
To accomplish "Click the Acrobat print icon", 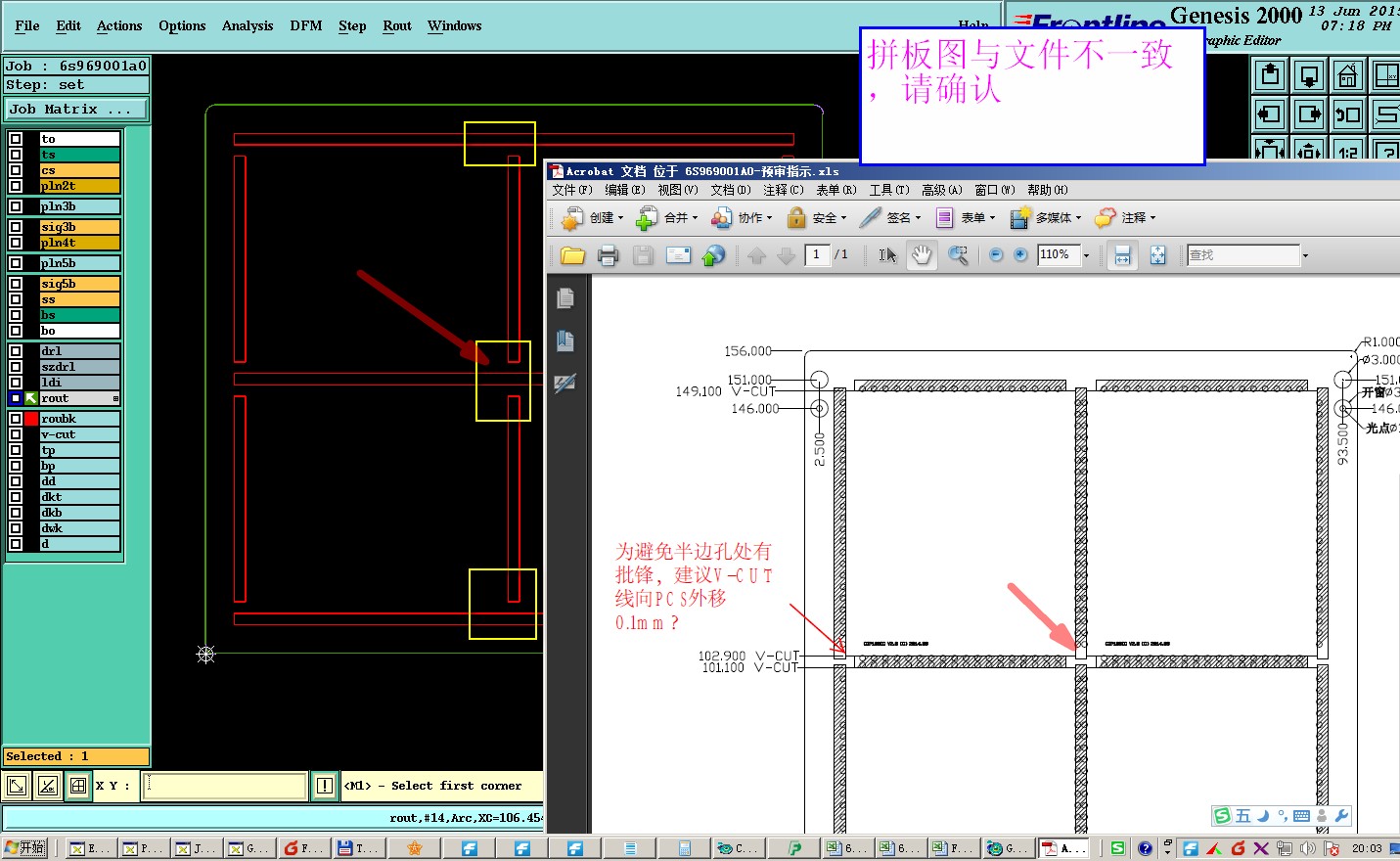I will click(x=608, y=255).
